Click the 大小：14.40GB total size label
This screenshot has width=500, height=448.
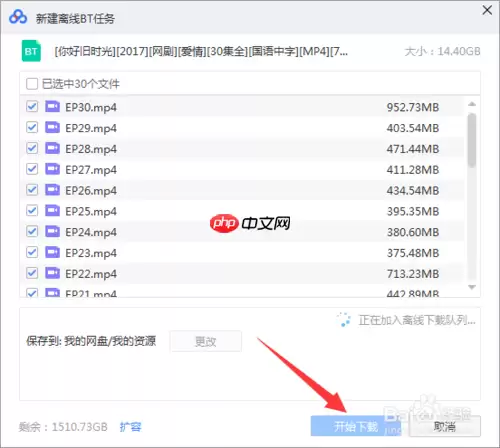pyautogui.click(x=442, y=51)
